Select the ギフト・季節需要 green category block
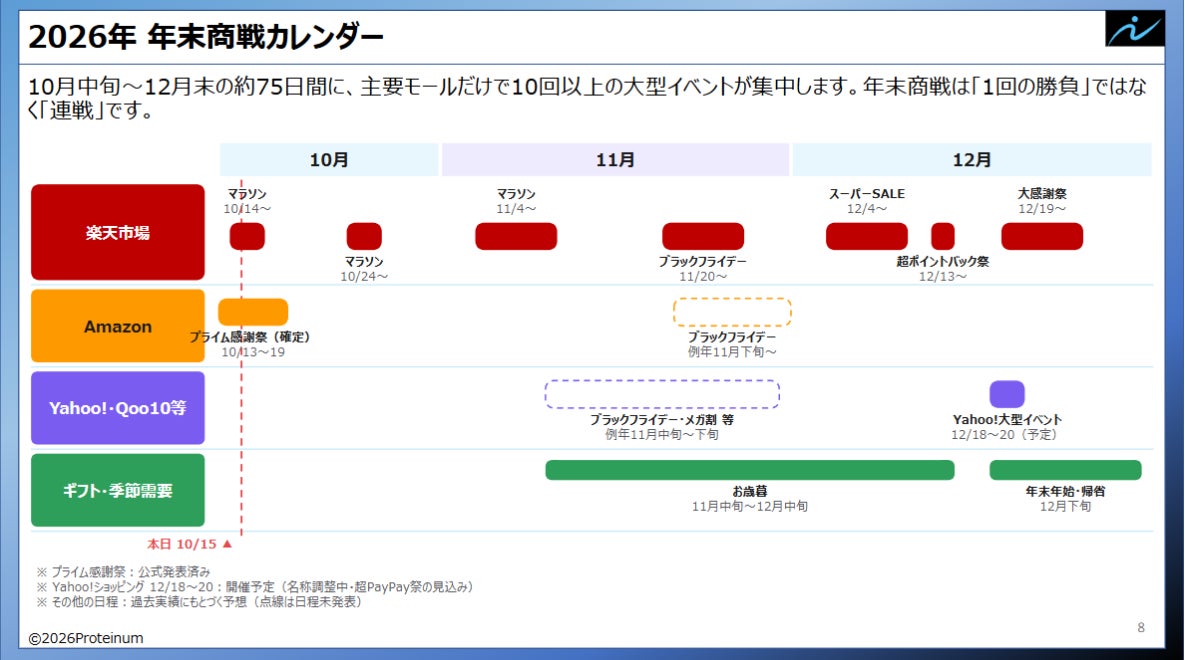 click(118, 490)
